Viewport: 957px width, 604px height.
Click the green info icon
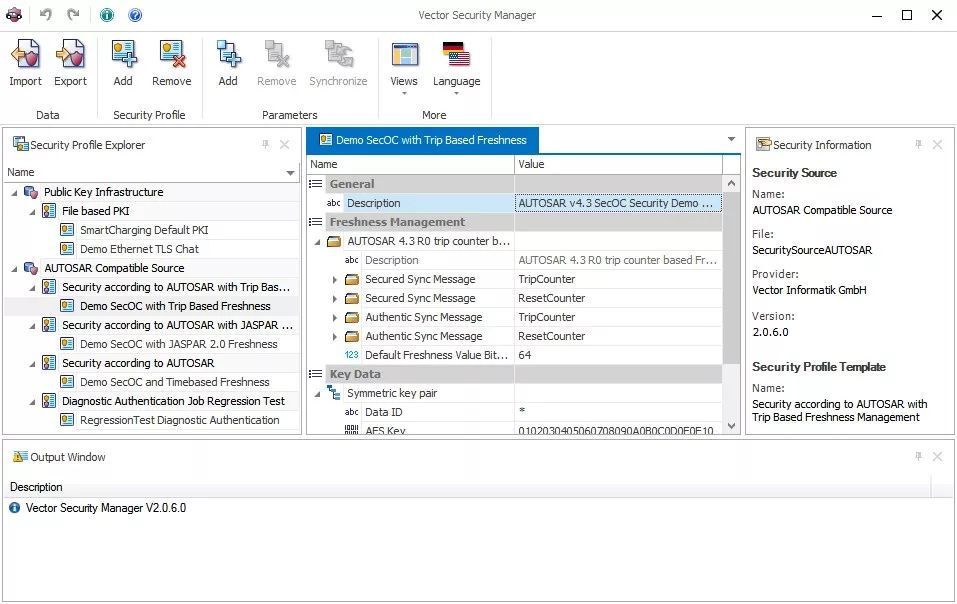[x=107, y=15]
